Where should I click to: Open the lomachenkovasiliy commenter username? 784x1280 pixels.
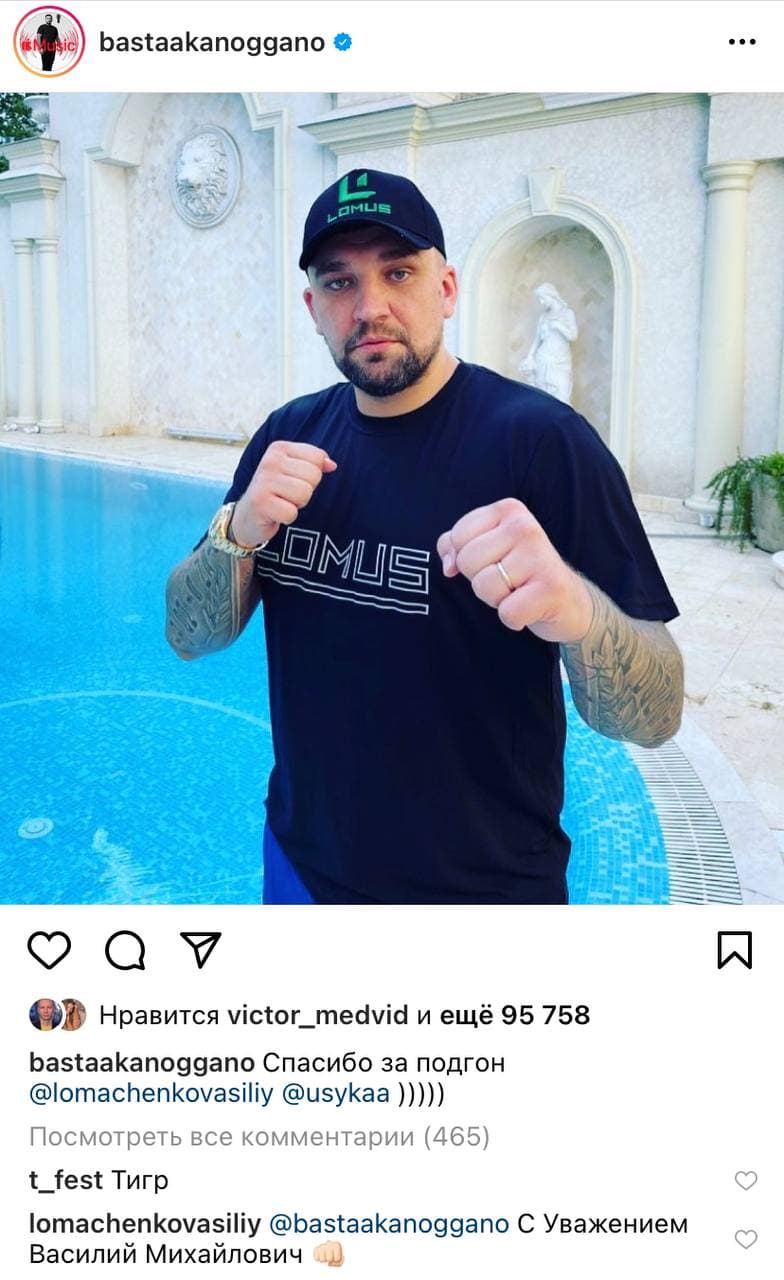point(145,1225)
